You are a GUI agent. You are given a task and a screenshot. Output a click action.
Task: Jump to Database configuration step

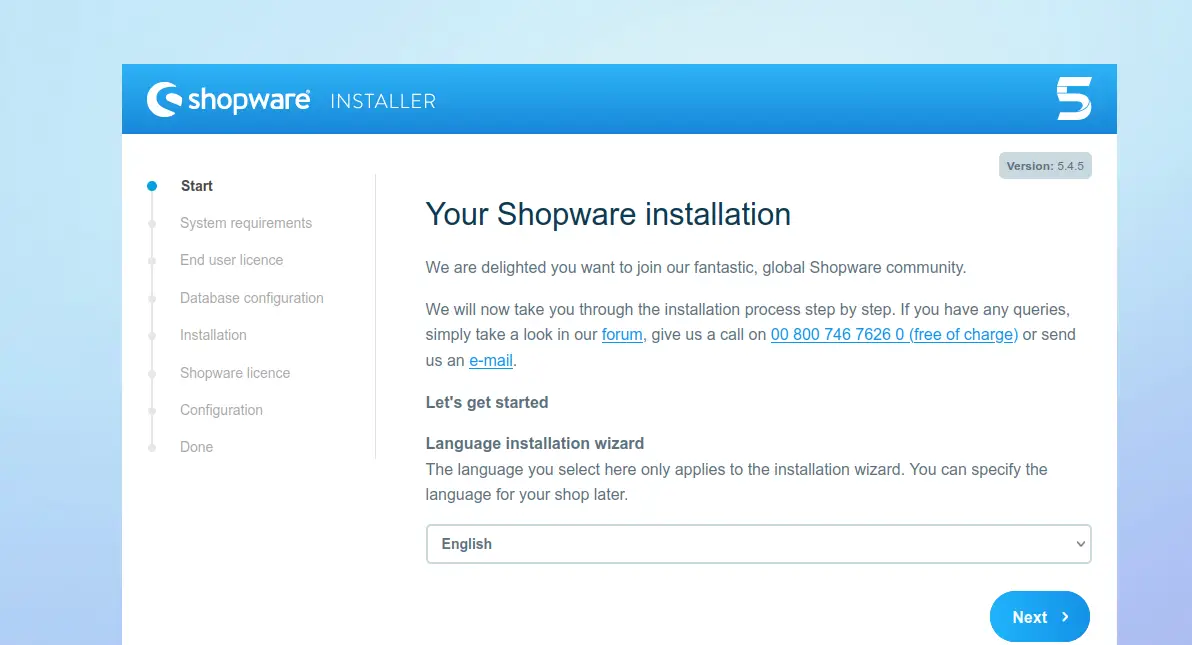(252, 298)
